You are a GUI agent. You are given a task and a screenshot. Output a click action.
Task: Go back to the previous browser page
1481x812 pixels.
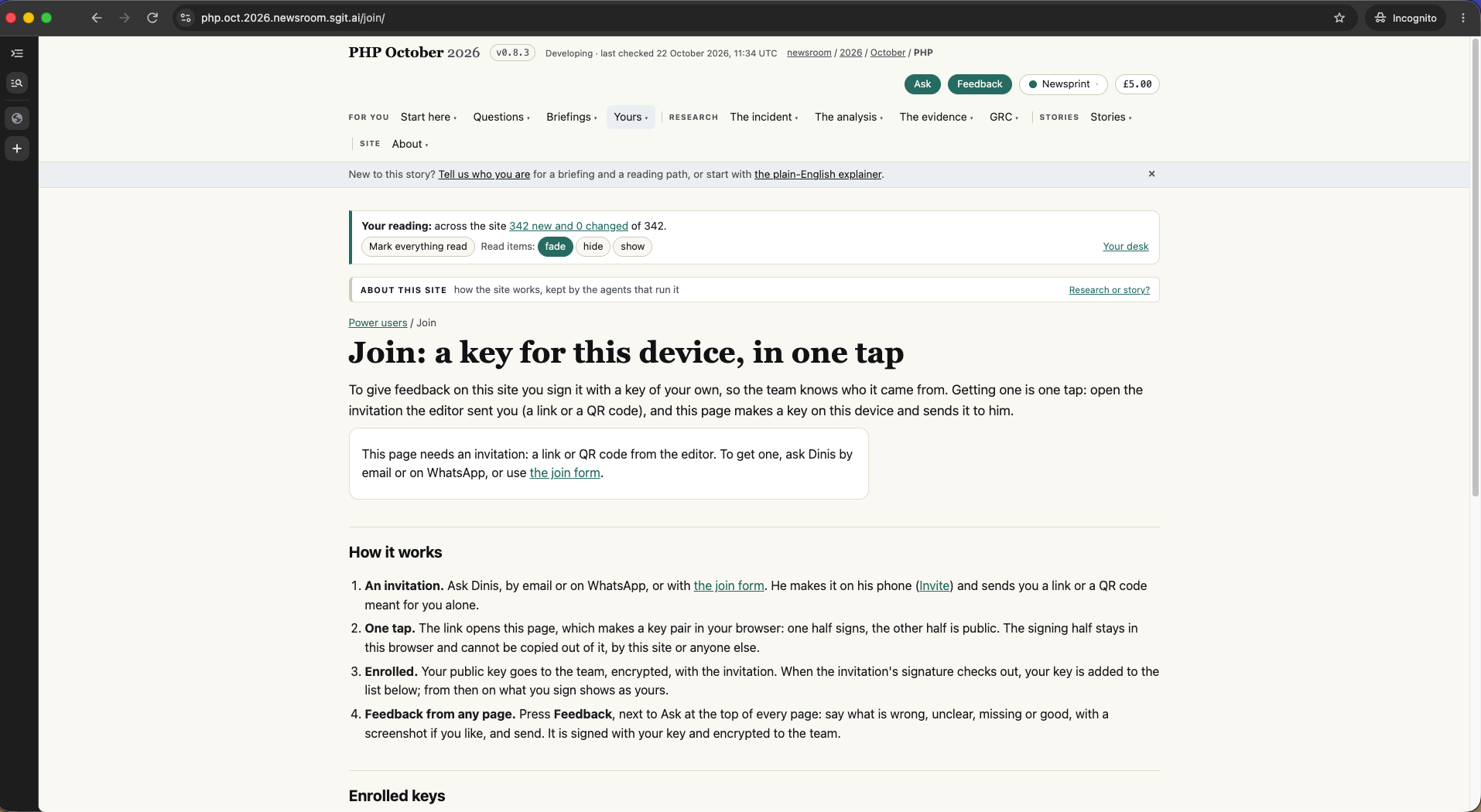click(97, 18)
